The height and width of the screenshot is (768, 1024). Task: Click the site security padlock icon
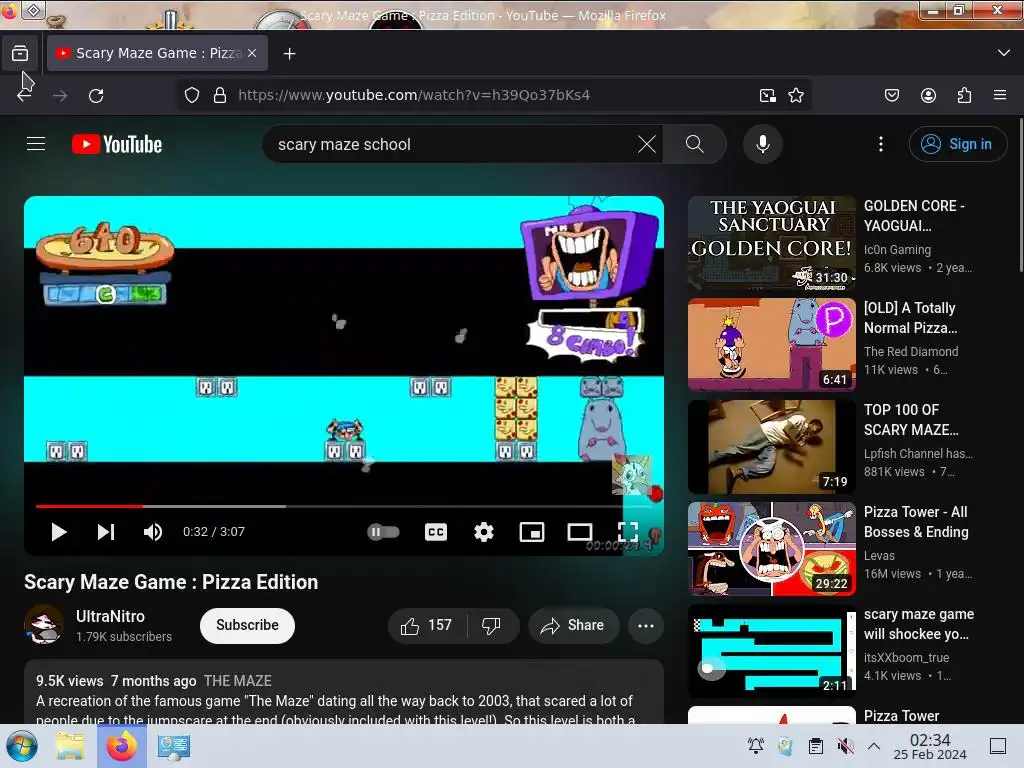pos(220,95)
